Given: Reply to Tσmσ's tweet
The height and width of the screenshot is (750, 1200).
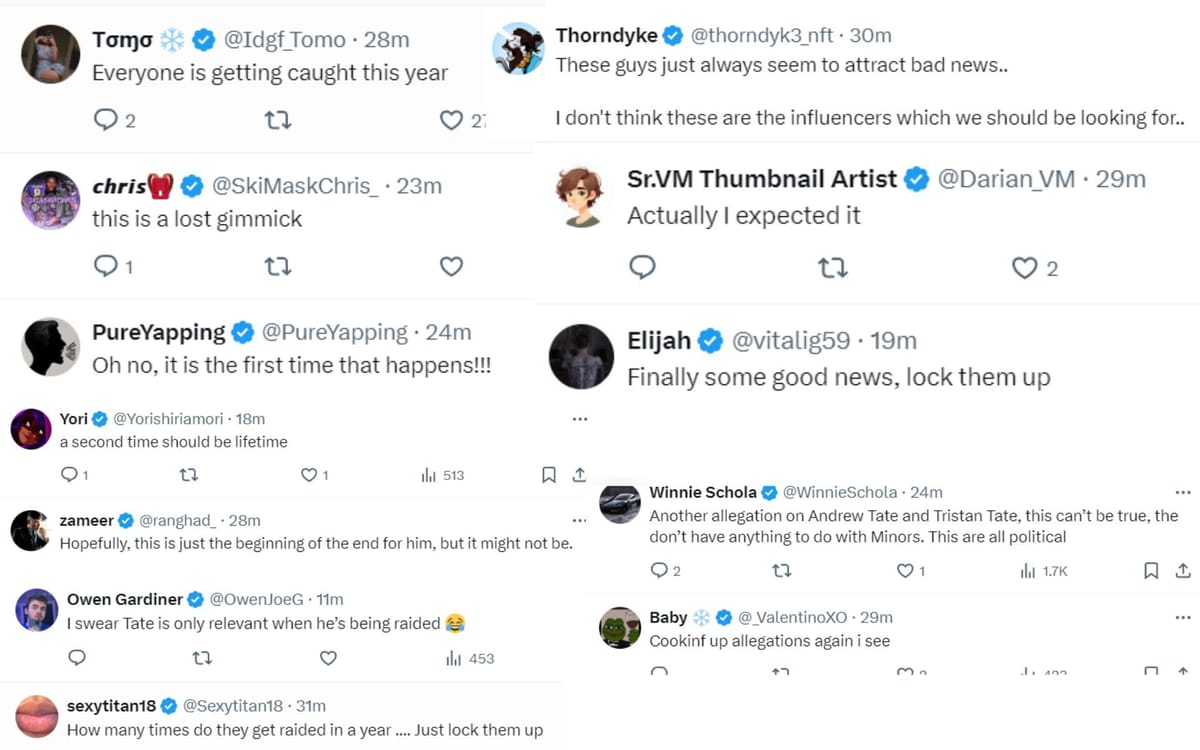Looking at the screenshot, I should tap(105, 120).
